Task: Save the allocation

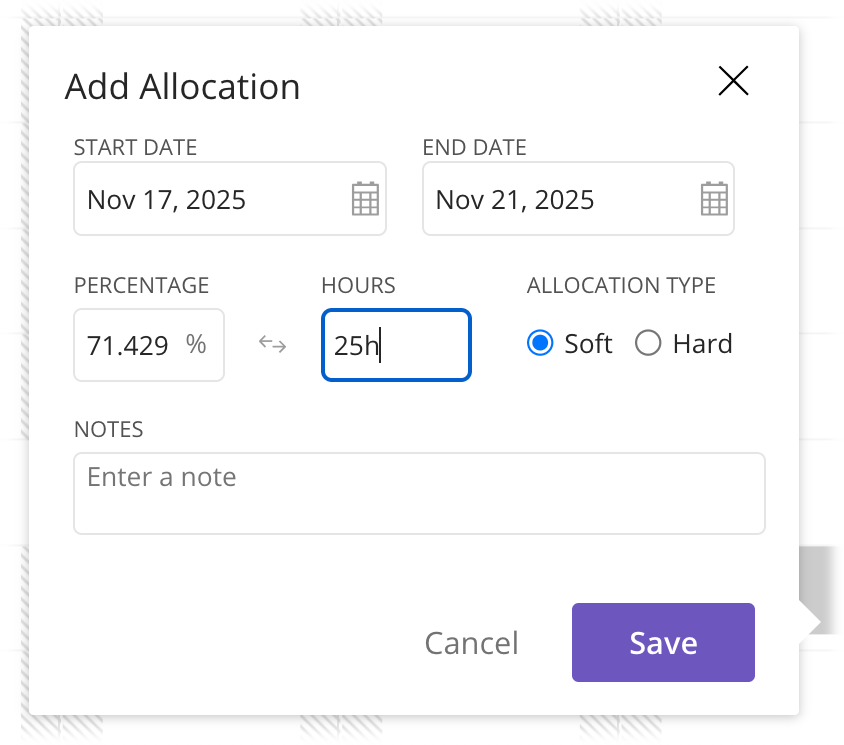Action: pyautogui.click(x=663, y=642)
